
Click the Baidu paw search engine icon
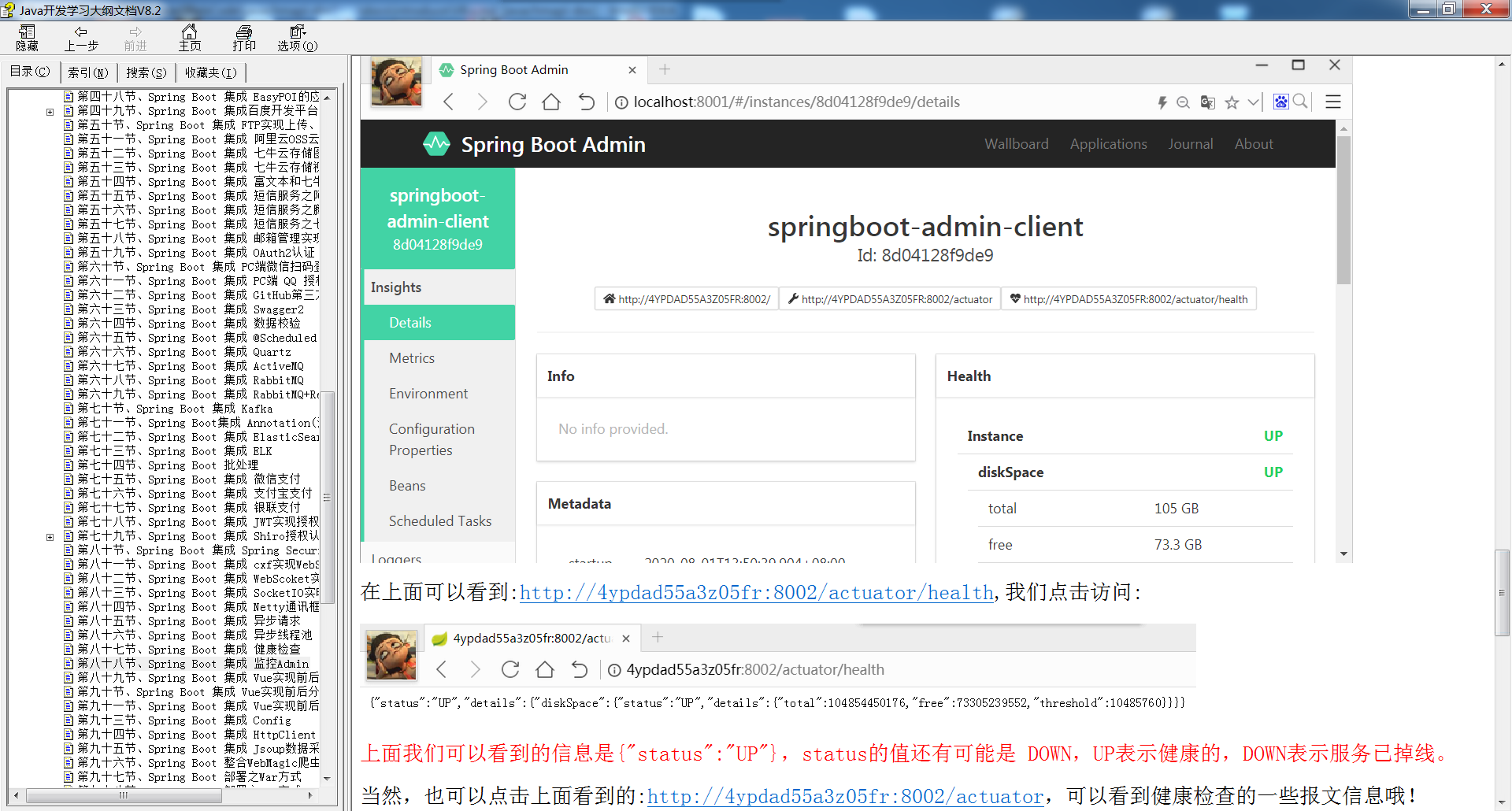(1281, 102)
